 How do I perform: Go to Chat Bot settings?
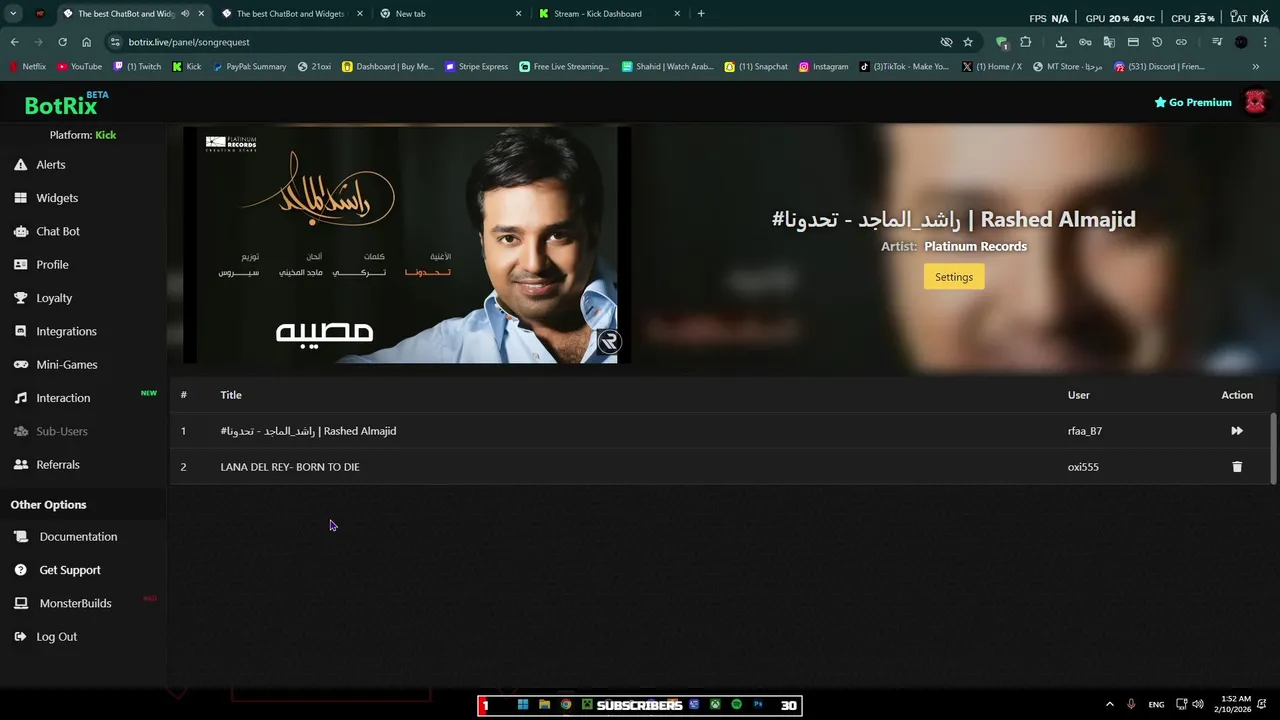pyautogui.click(x=58, y=231)
